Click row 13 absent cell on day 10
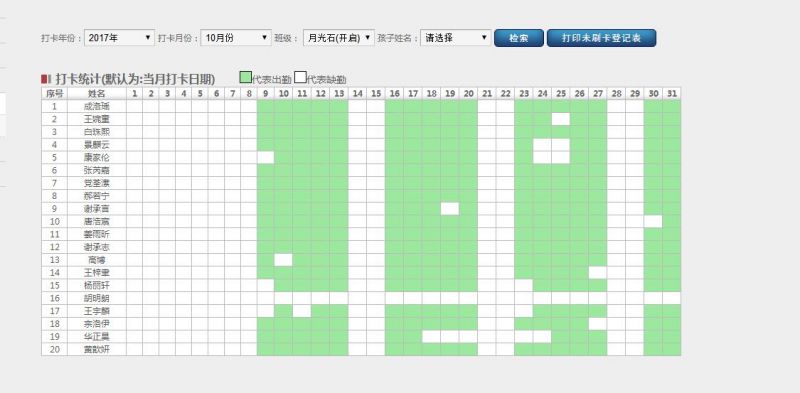This screenshot has height=393, width=800. [283, 260]
